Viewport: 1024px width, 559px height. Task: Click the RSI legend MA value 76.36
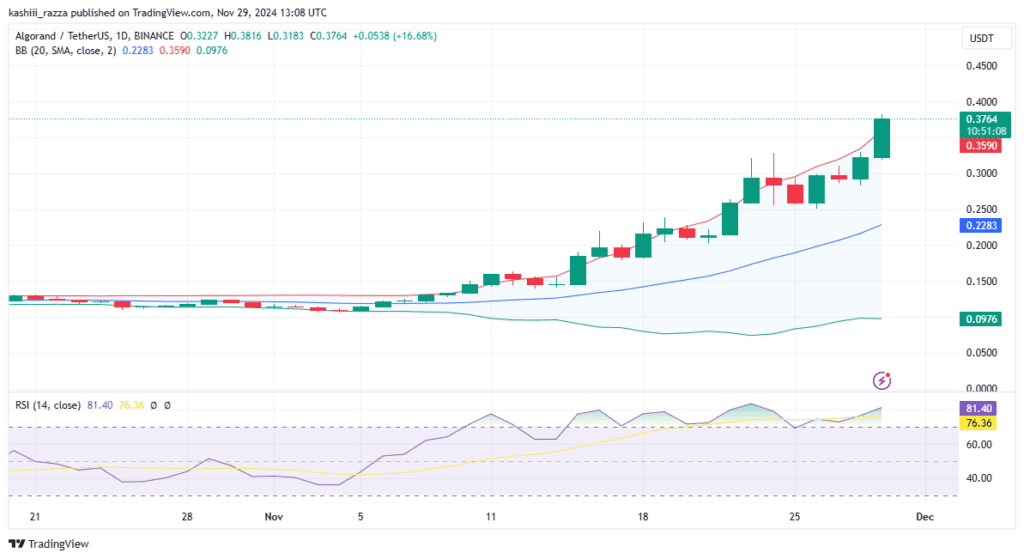(x=131, y=406)
